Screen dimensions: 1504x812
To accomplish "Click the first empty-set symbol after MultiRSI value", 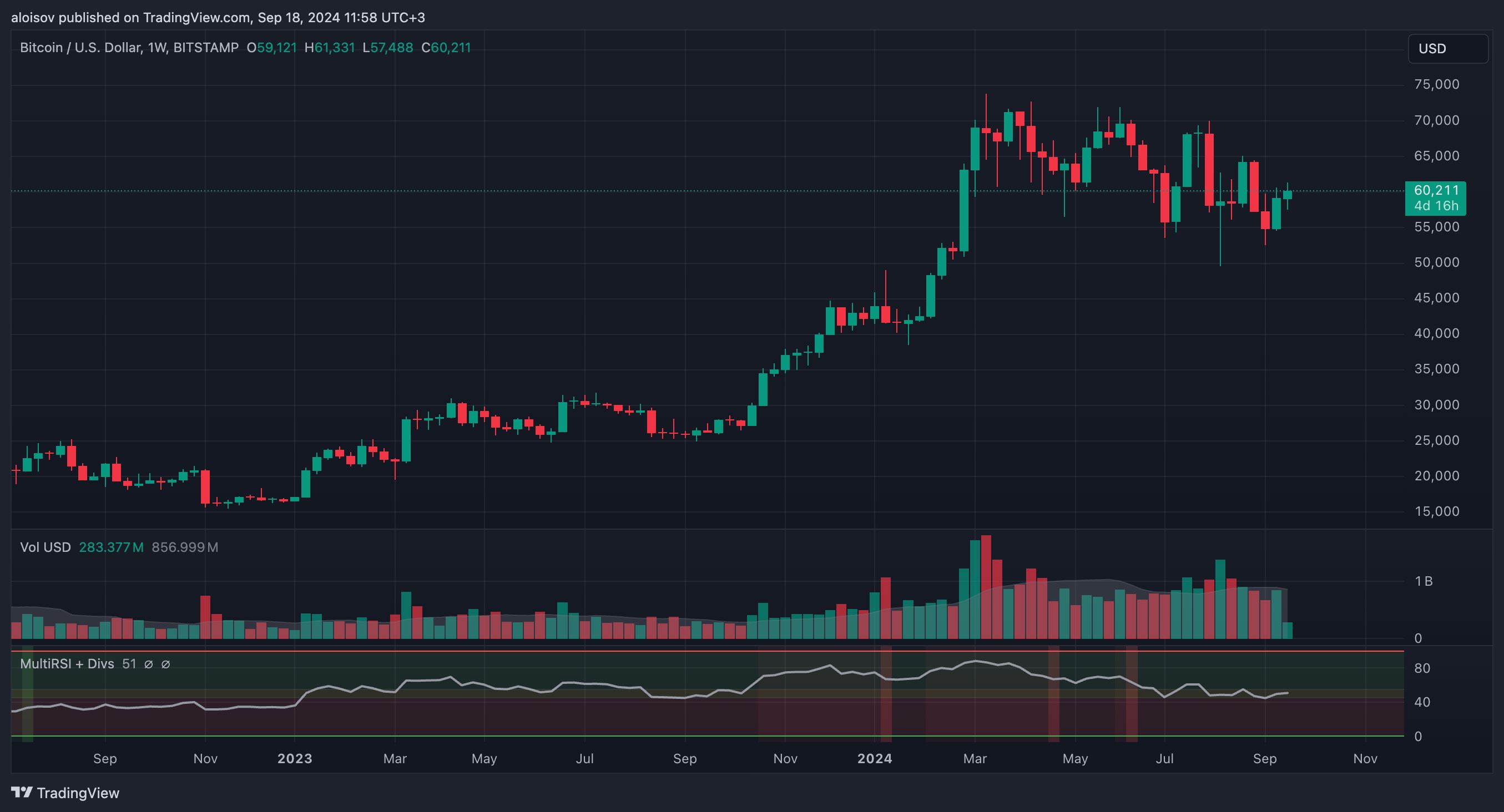I will pyautogui.click(x=148, y=664).
